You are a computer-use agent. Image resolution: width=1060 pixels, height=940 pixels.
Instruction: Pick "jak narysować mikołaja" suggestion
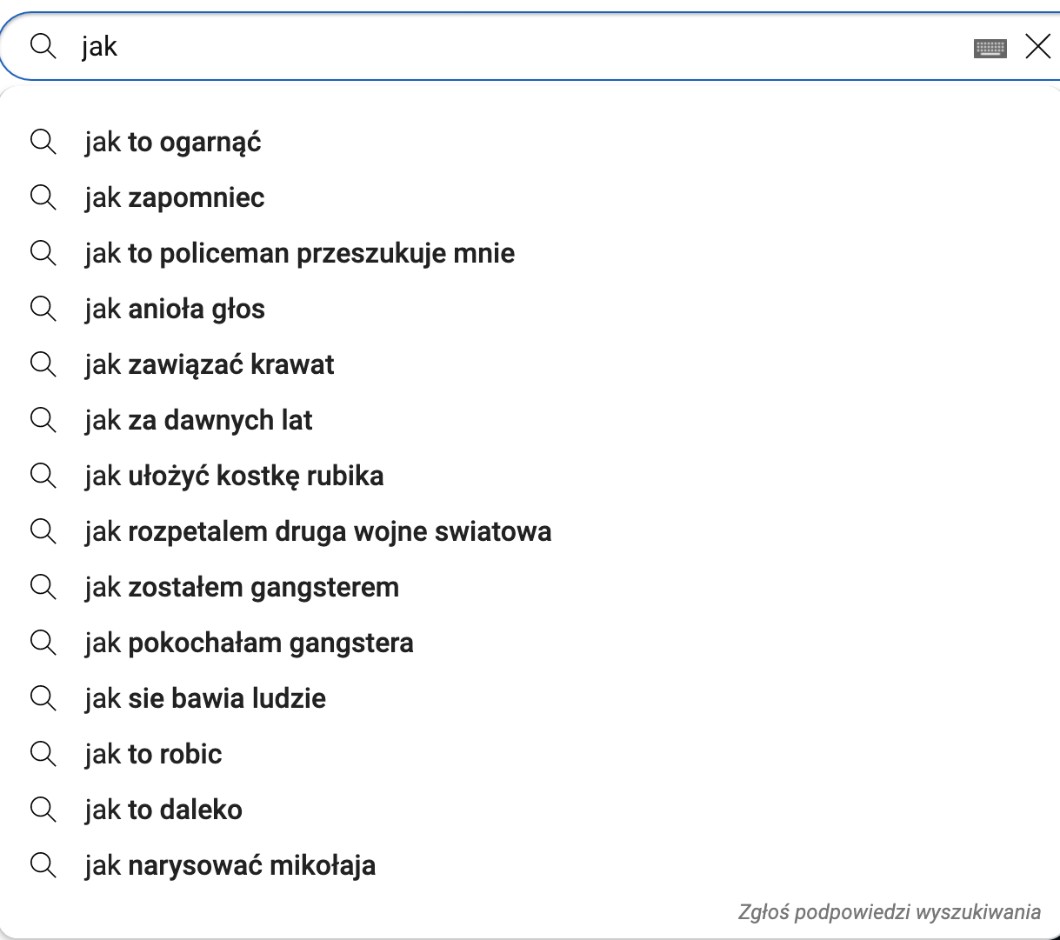point(230,864)
